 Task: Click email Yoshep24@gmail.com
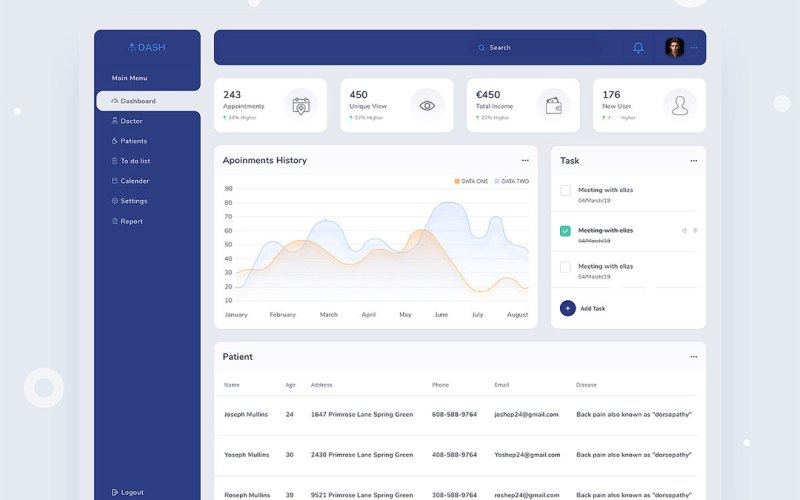pyautogui.click(x=527, y=455)
